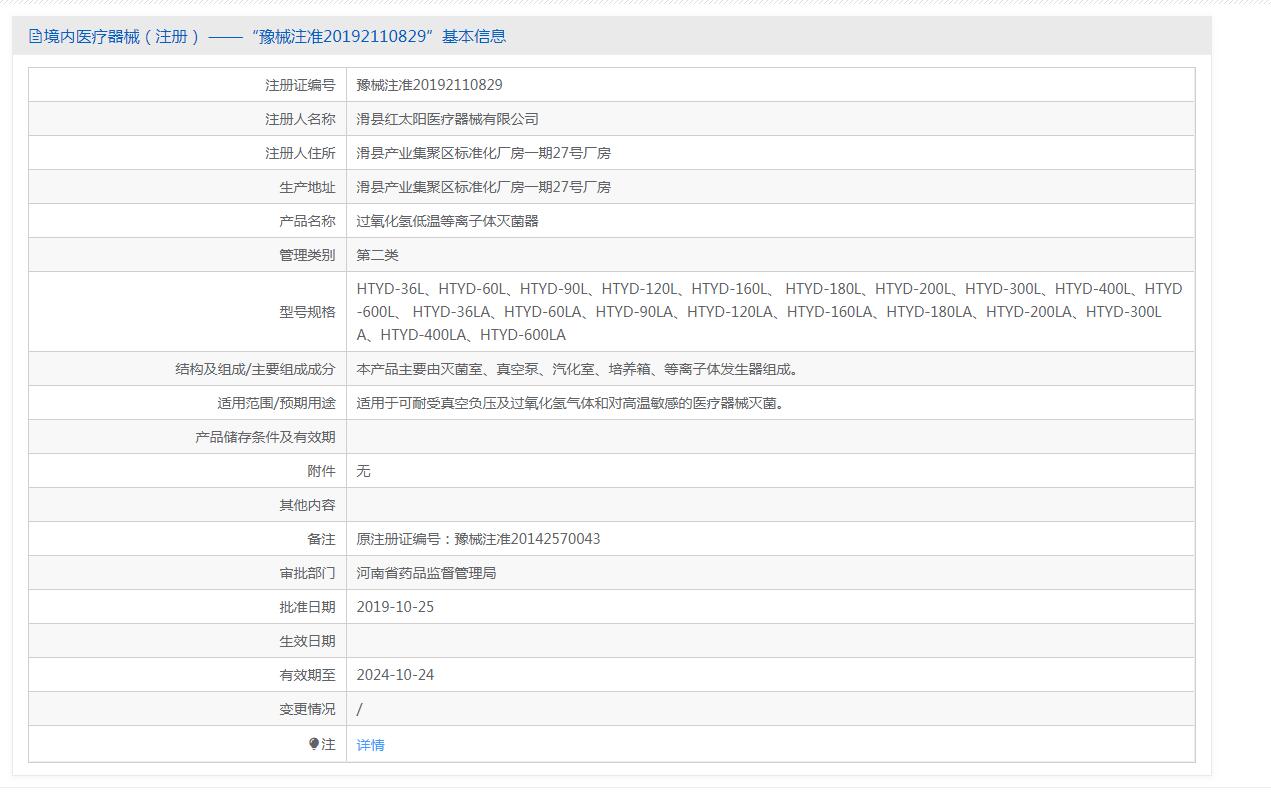This screenshot has width=1271, height=793.
Task: Click the 注册人名称 label
Action: (x=300, y=119)
